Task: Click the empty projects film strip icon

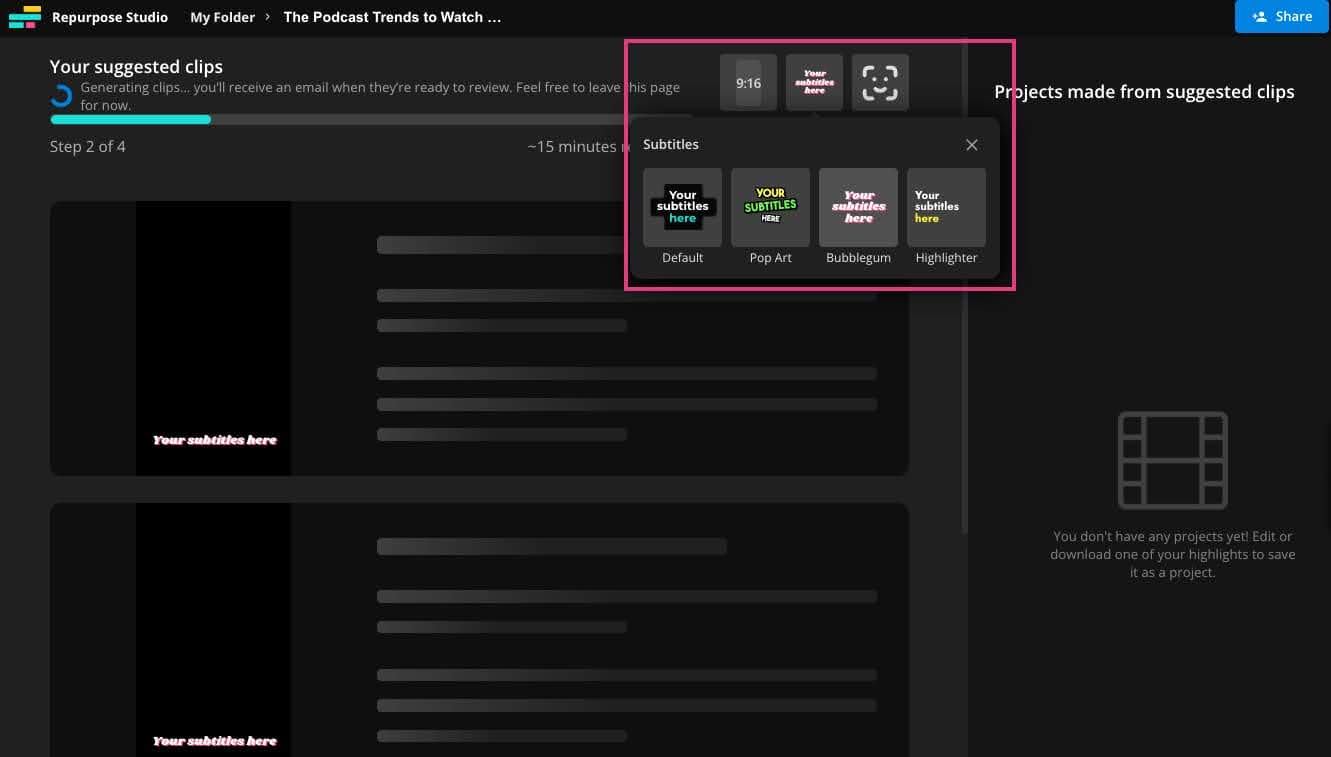Action: pyautogui.click(x=1172, y=460)
